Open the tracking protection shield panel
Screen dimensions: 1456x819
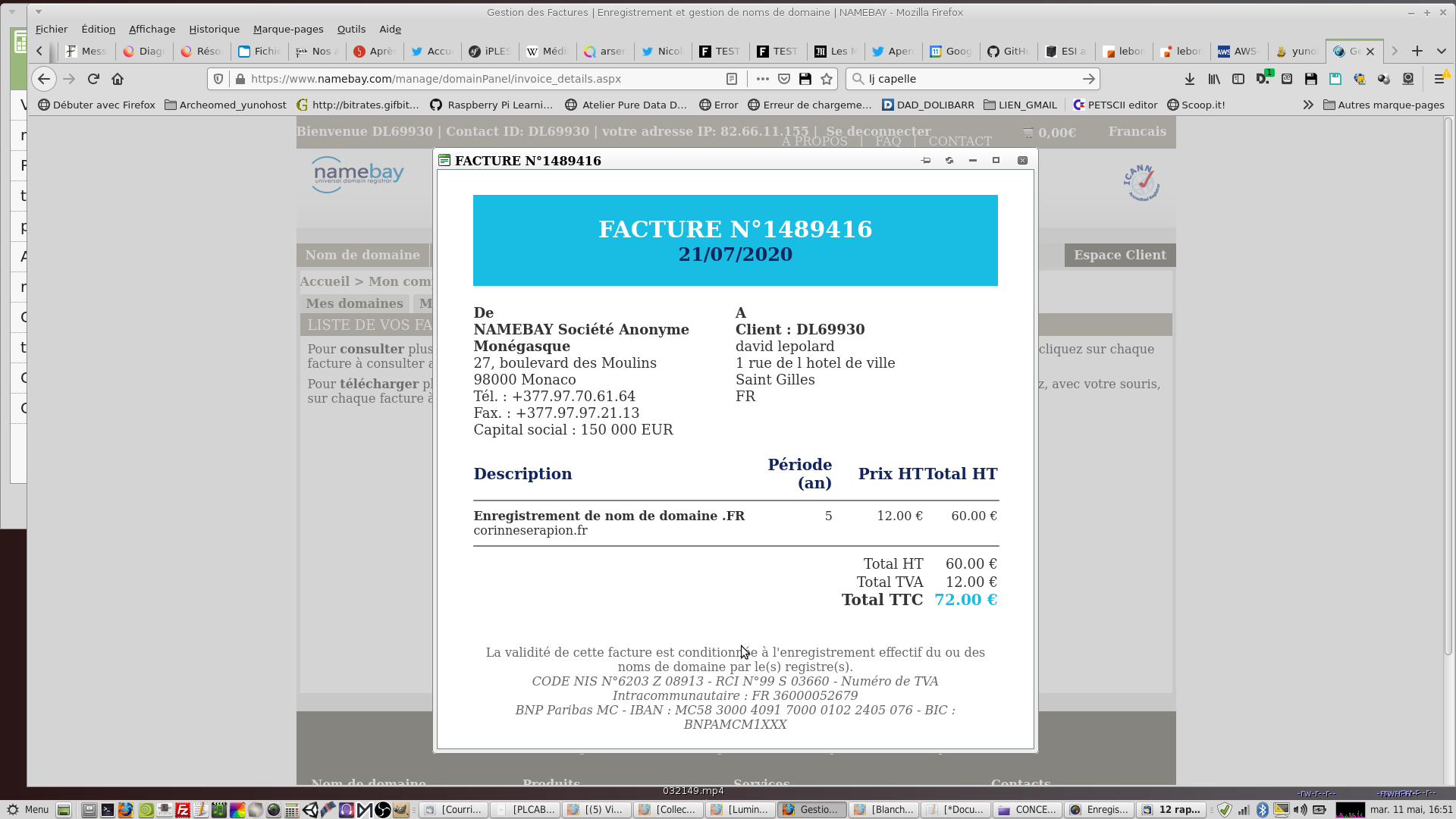pos(218,79)
